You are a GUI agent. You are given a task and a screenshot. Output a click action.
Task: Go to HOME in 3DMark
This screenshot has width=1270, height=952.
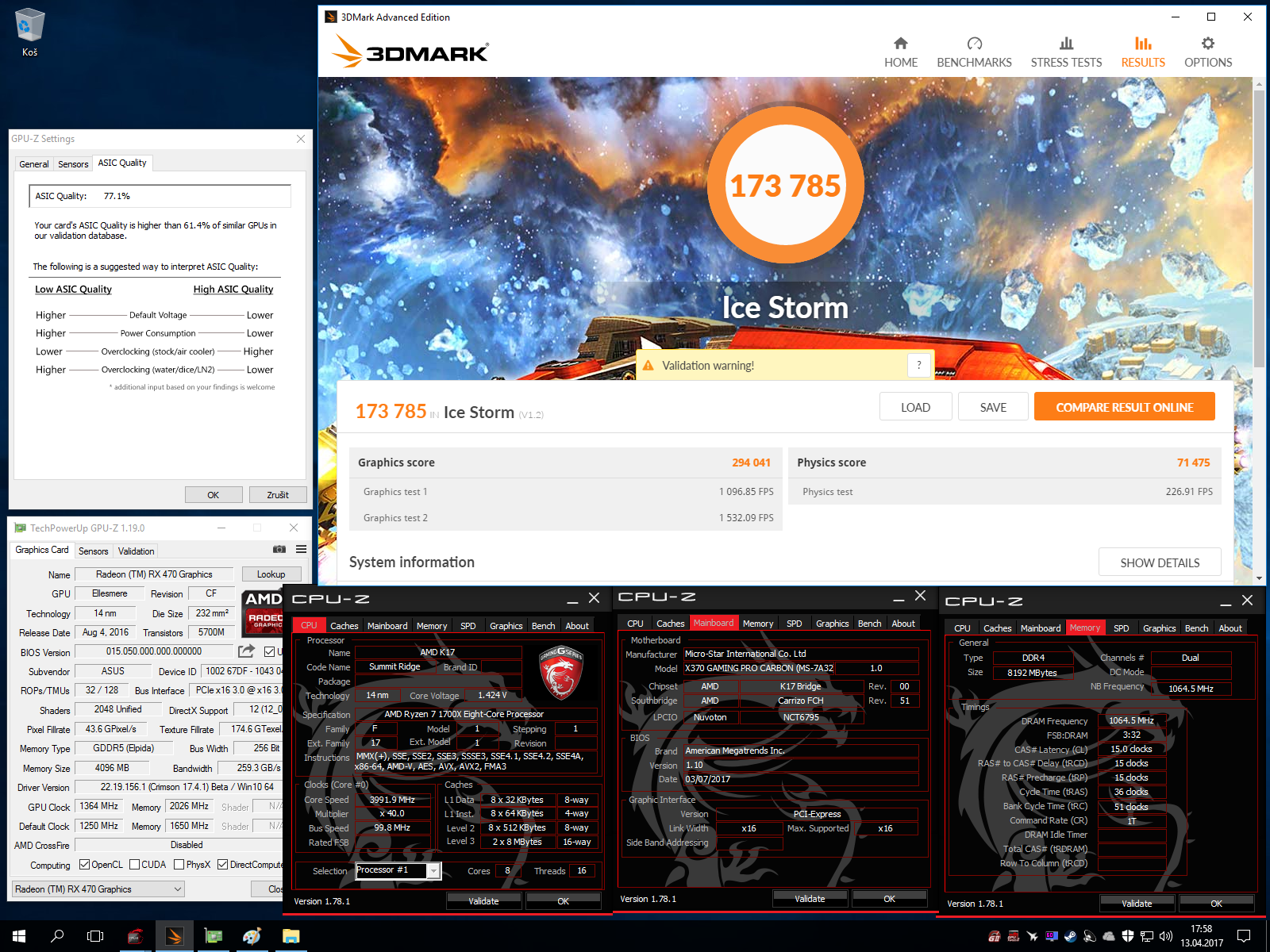click(x=901, y=53)
